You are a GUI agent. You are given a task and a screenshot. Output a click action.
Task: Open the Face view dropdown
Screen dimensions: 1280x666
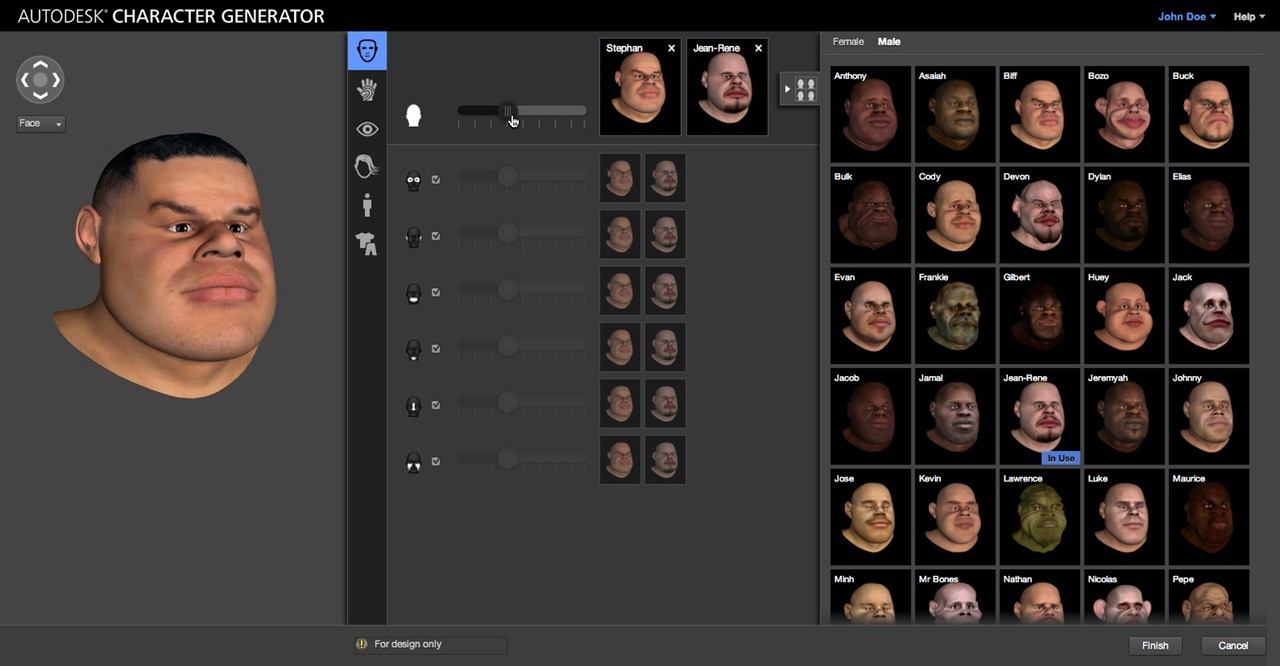click(41, 124)
